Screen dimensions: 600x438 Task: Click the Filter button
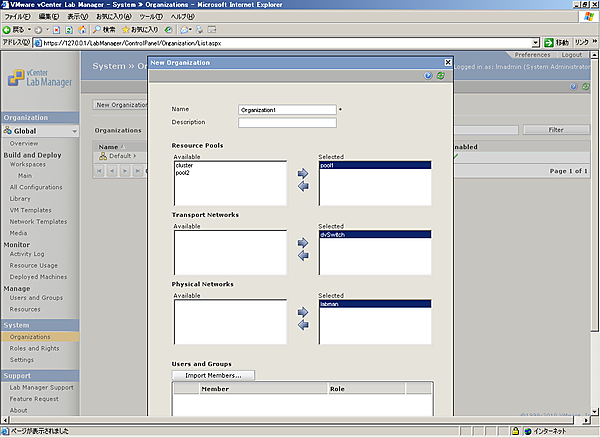click(x=556, y=130)
